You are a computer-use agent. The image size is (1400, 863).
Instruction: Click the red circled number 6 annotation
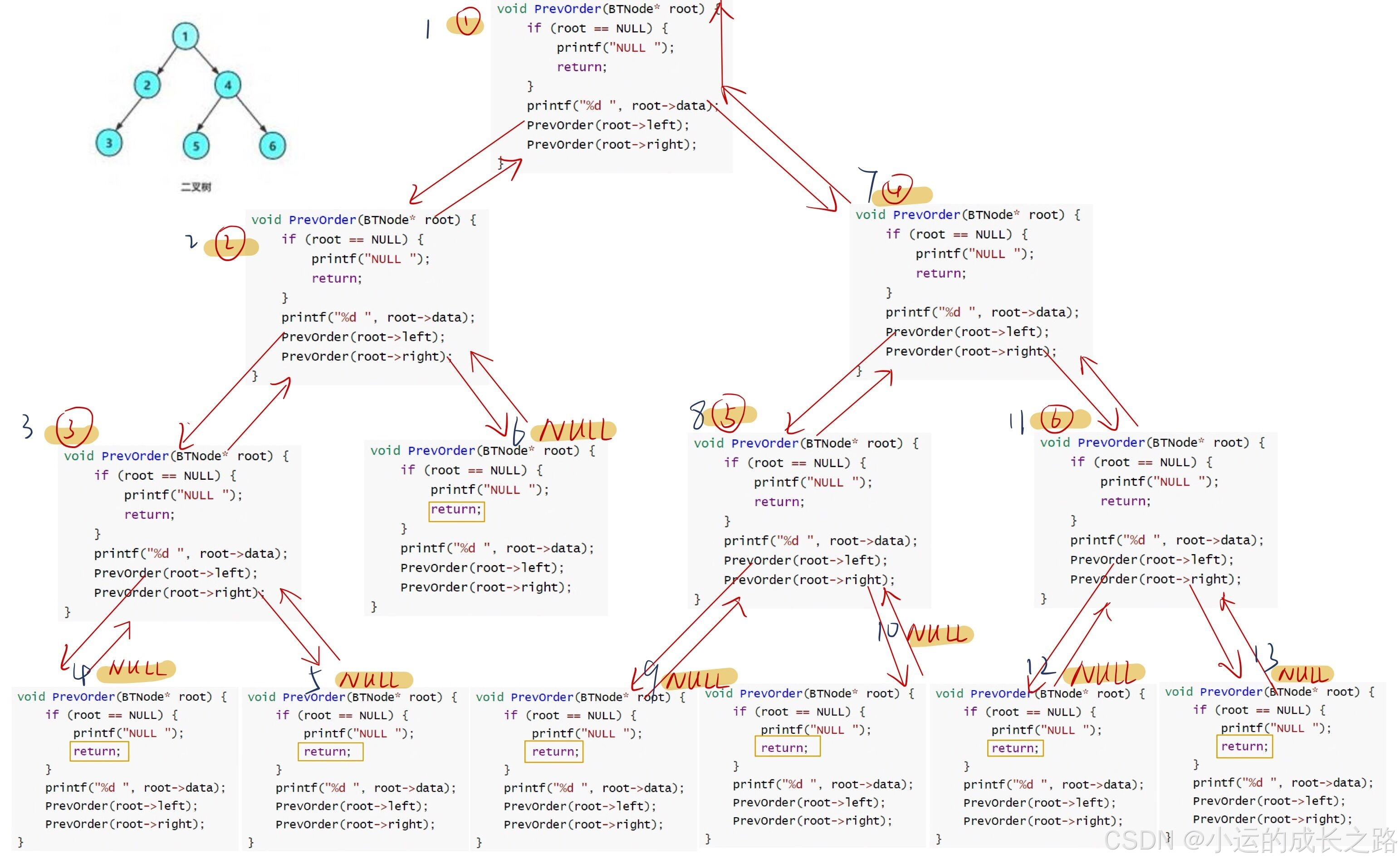point(1056,419)
